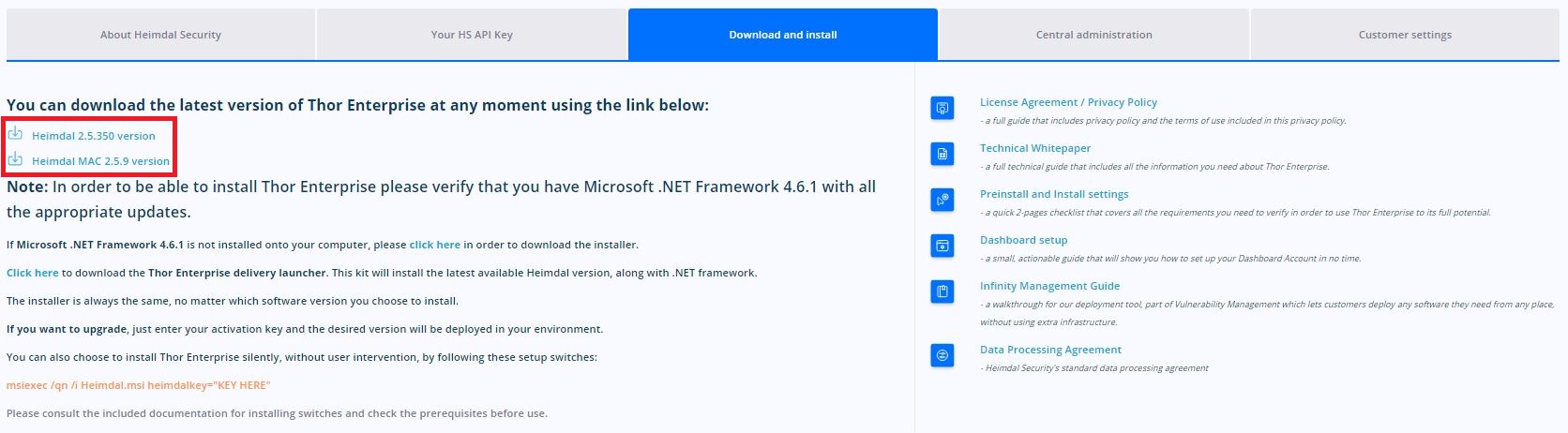Download the Heimdal 2.5.350 version link

pos(94,136)
